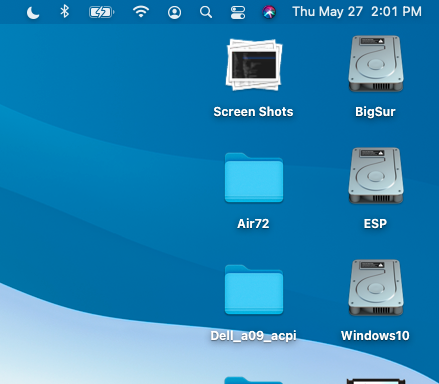The height and width of the screenshot is (384, 439).
Task: Click the "Air72" label
Action: (253, 224)
